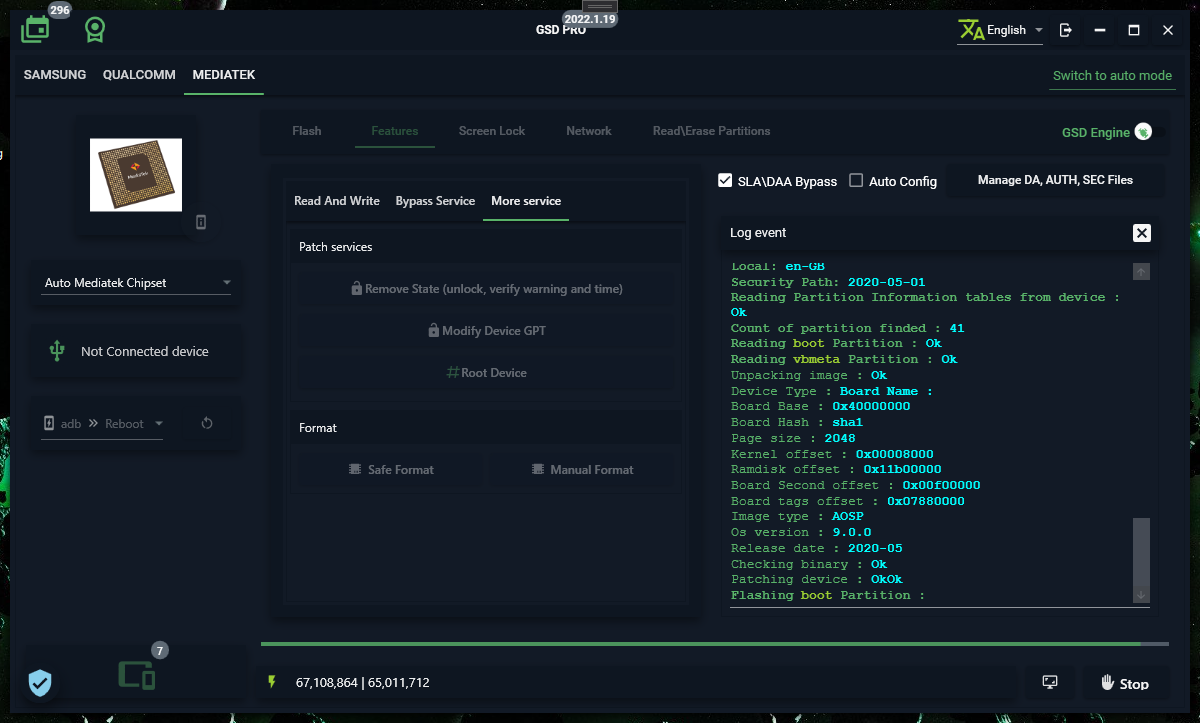
Task: Click the Stop button
Action: [x=1125, y=683]
